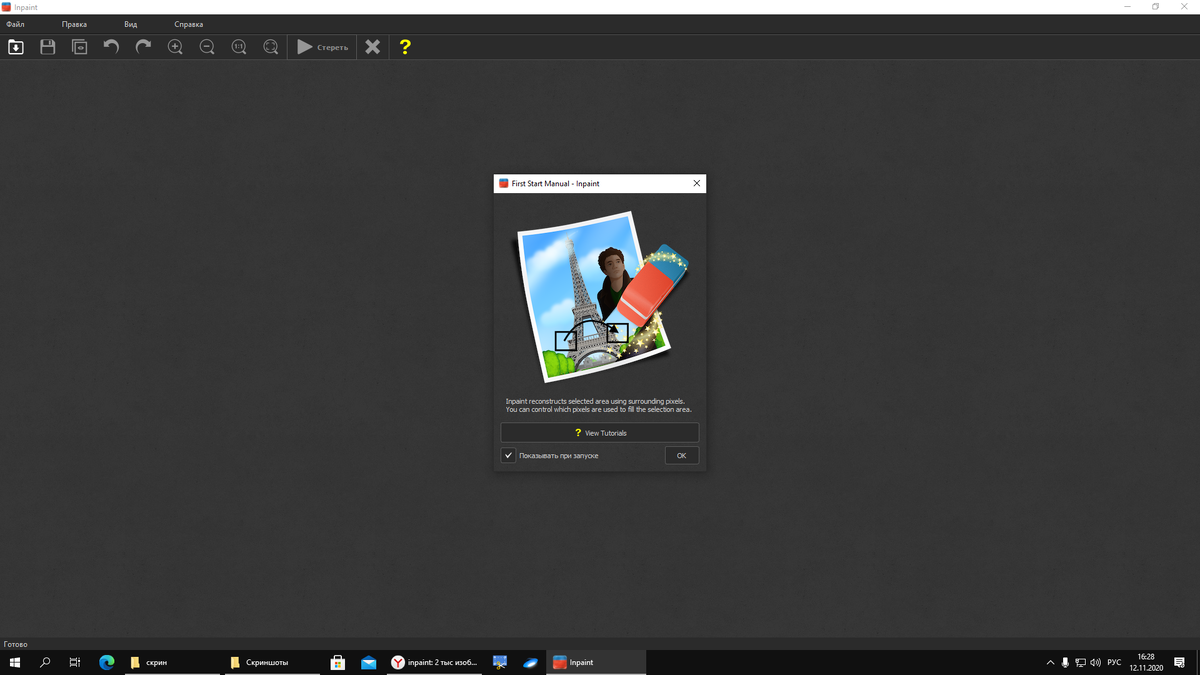Image resolution: width=1200 pixels, height=675 pixels.
Task: Click the taskbar search magnifier
Action: pyautogui.click(x=45, y=662)
